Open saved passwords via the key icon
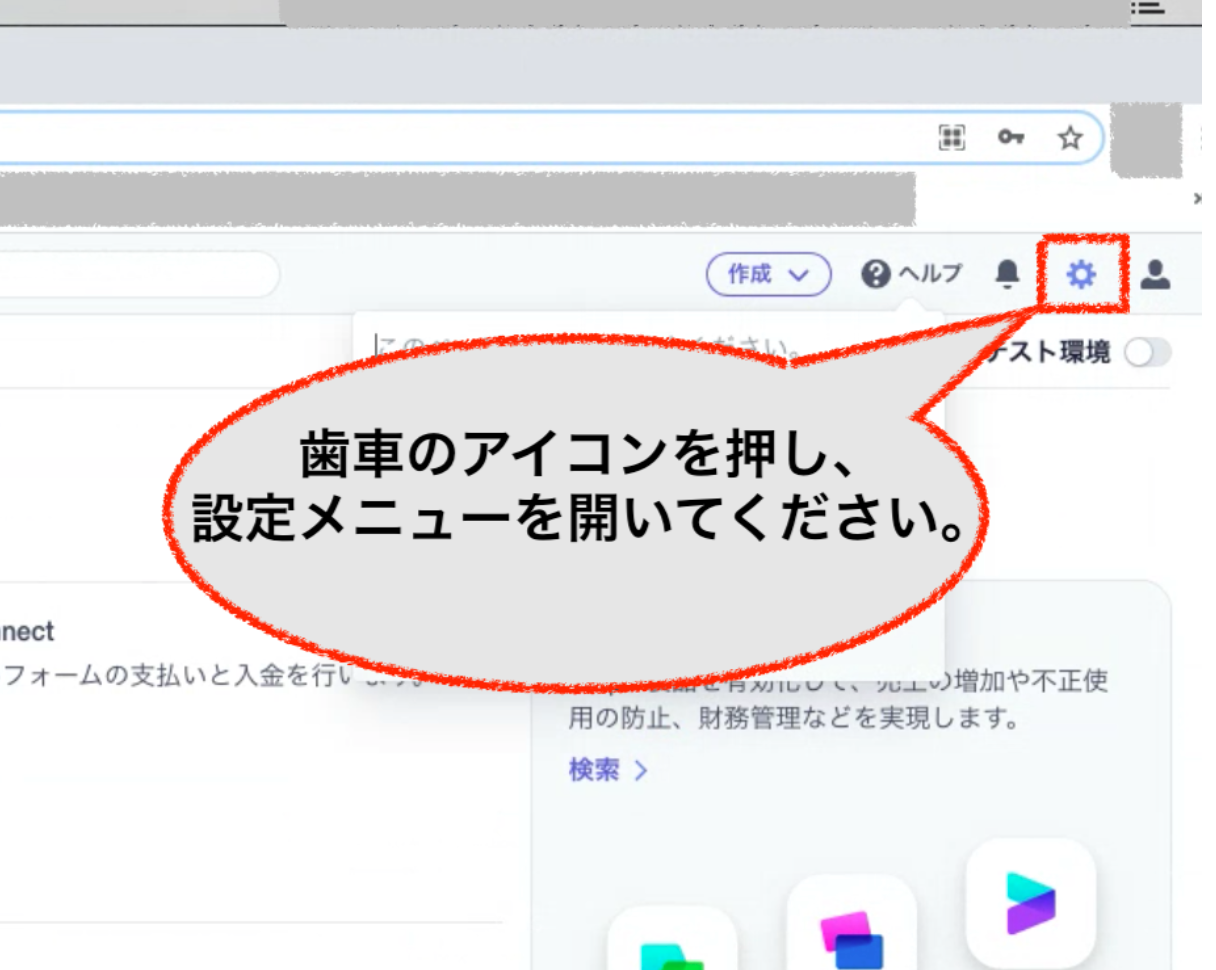The width and height of the screenshot is (1216, 970). click(1010, 138)
